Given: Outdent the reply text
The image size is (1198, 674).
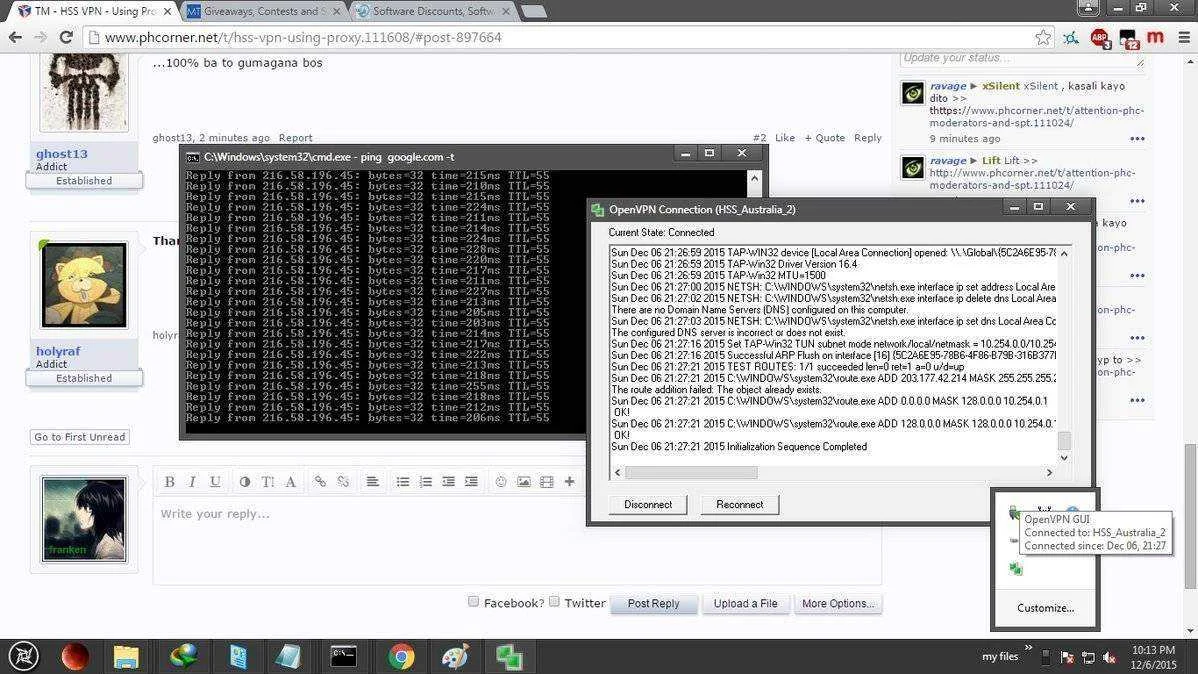Looking at the screenshot, I should click(x=448, y=481).
